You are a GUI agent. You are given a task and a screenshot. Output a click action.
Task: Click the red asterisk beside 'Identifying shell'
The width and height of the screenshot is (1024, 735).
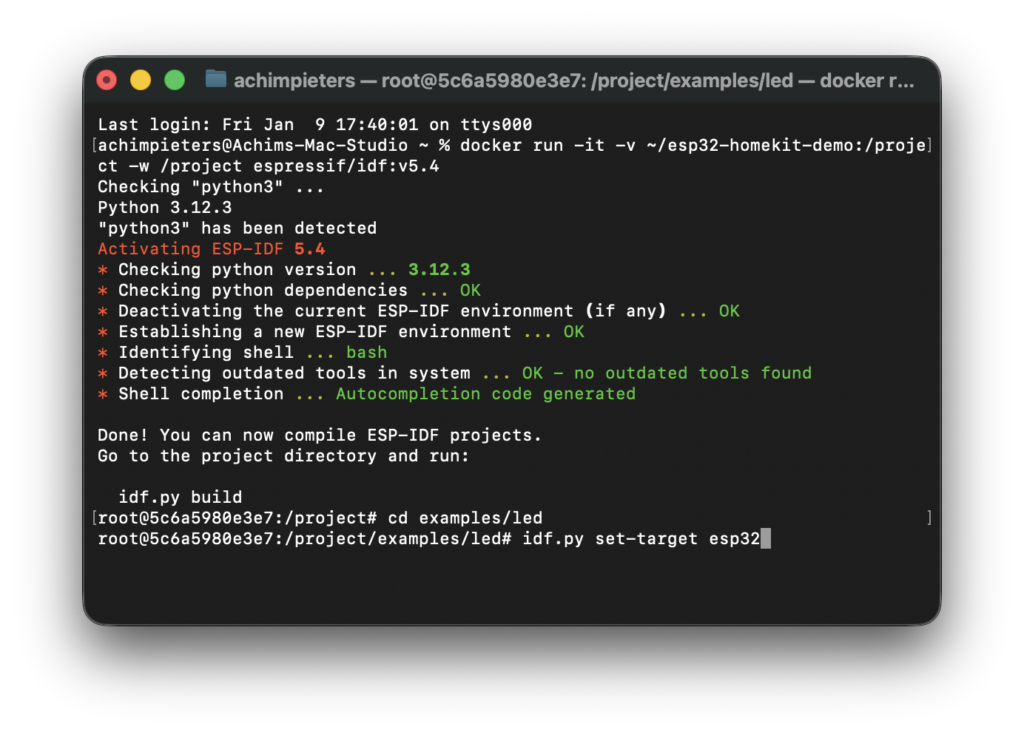(x=103, y=353)
